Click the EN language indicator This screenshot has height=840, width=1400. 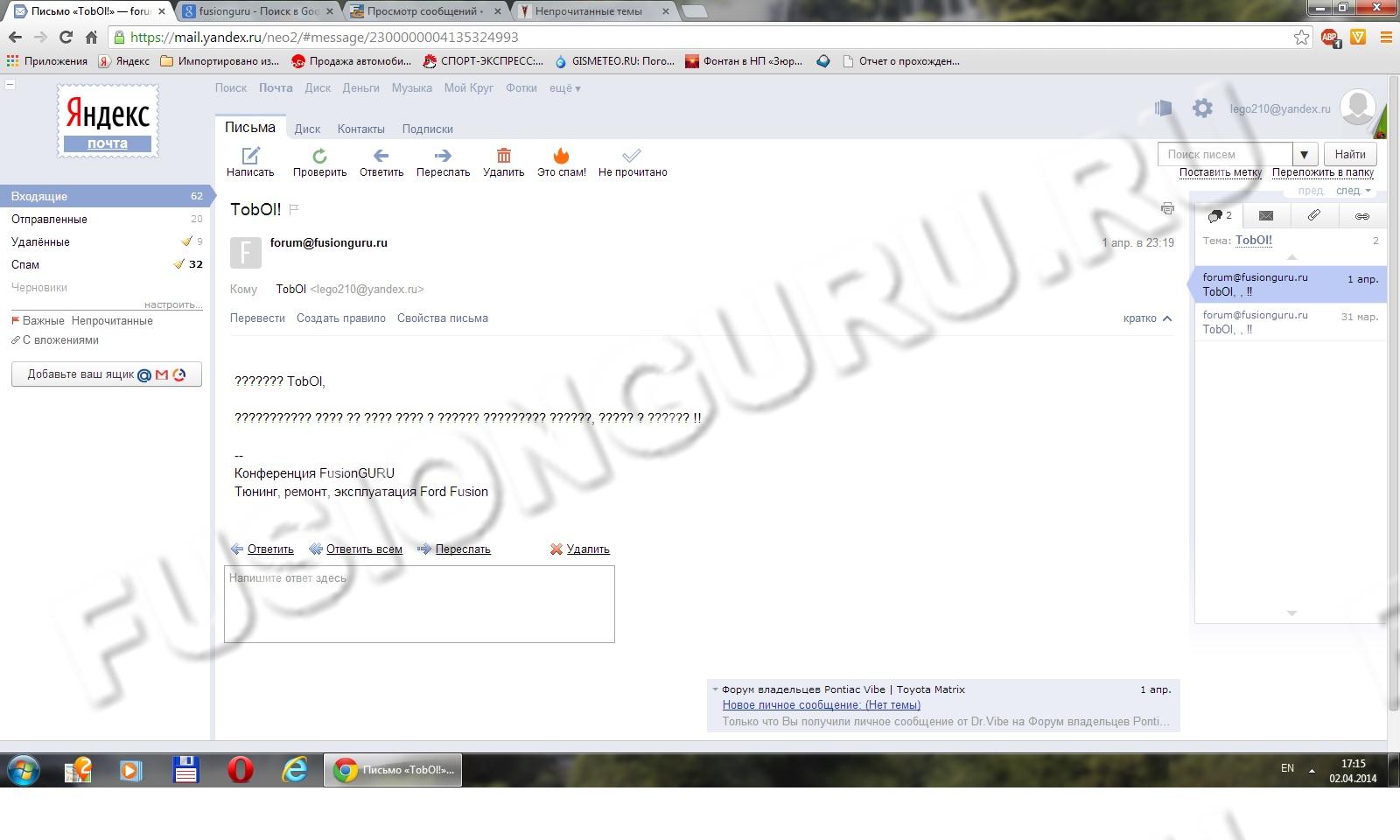click(x=1287, y=768)
